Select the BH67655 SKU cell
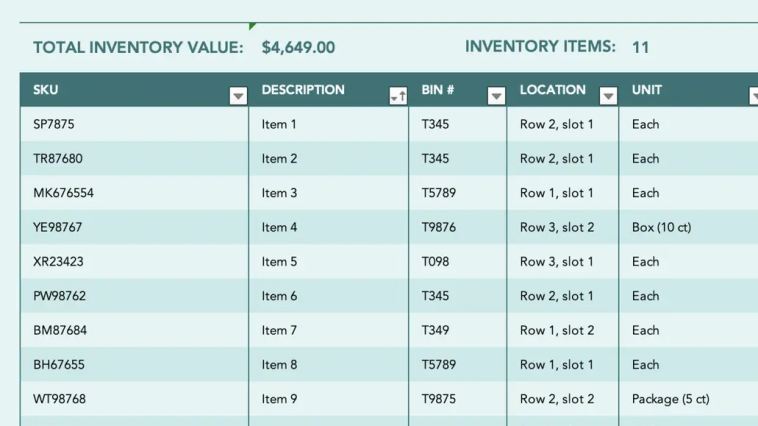This screenshot has width=758, height=426. (134, 365)
